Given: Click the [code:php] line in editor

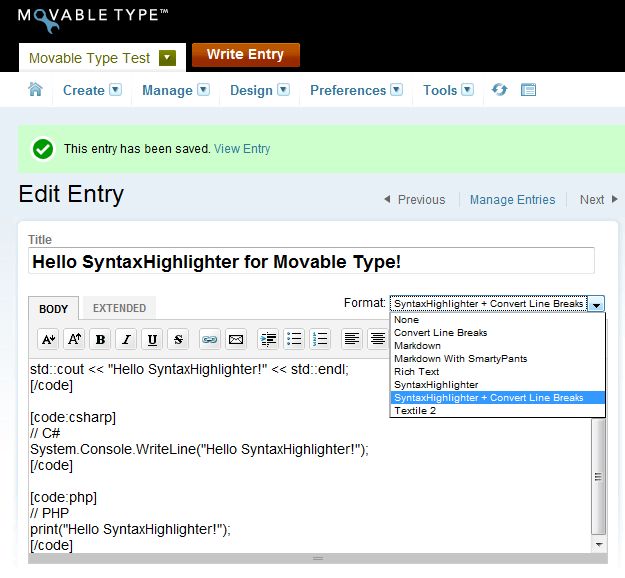Looking at the screenshot, I should click(63, 497).
